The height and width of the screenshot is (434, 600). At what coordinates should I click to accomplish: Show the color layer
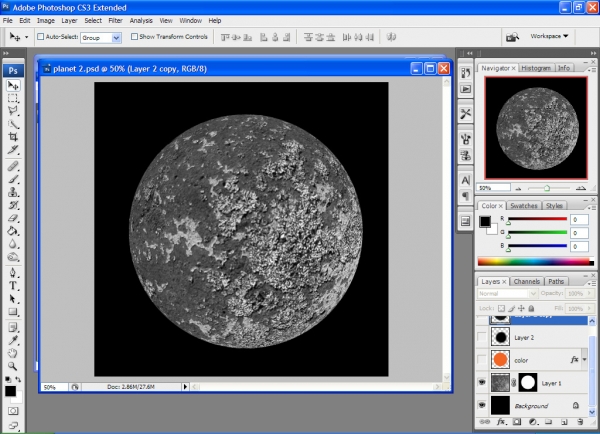tap(482, 360)
